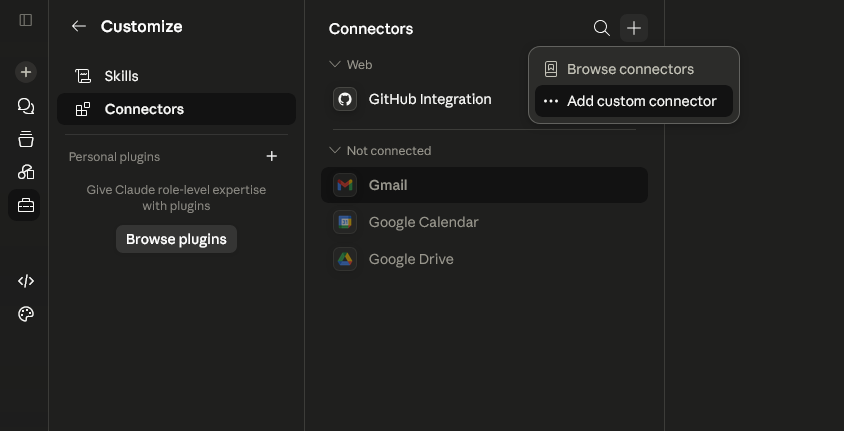This screenshot has width=844, height=431.
Task: Click the three-dots icon for custom connector
Action: (x=551, y=101)
